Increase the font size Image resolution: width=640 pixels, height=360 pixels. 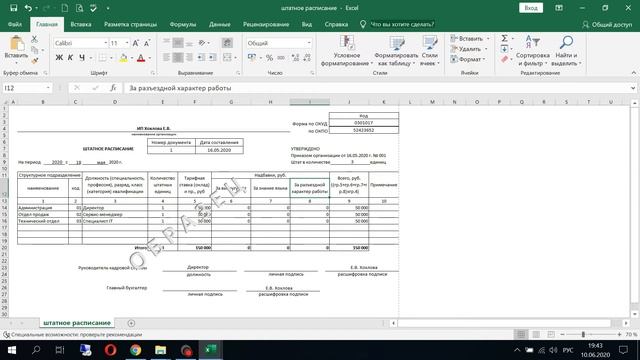[136, 43]
